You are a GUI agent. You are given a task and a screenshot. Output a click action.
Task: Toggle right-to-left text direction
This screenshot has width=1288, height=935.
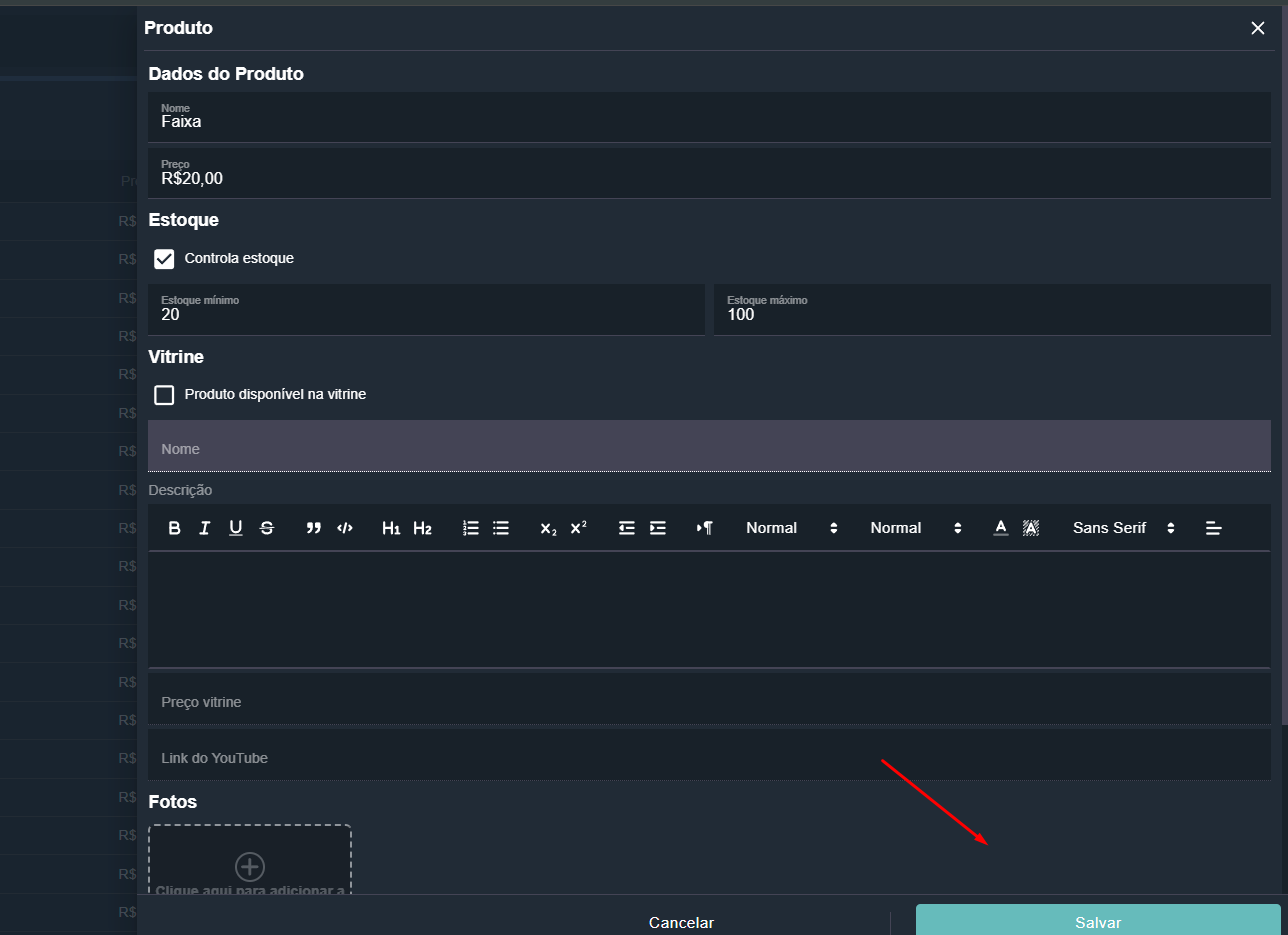coord(704,528)
